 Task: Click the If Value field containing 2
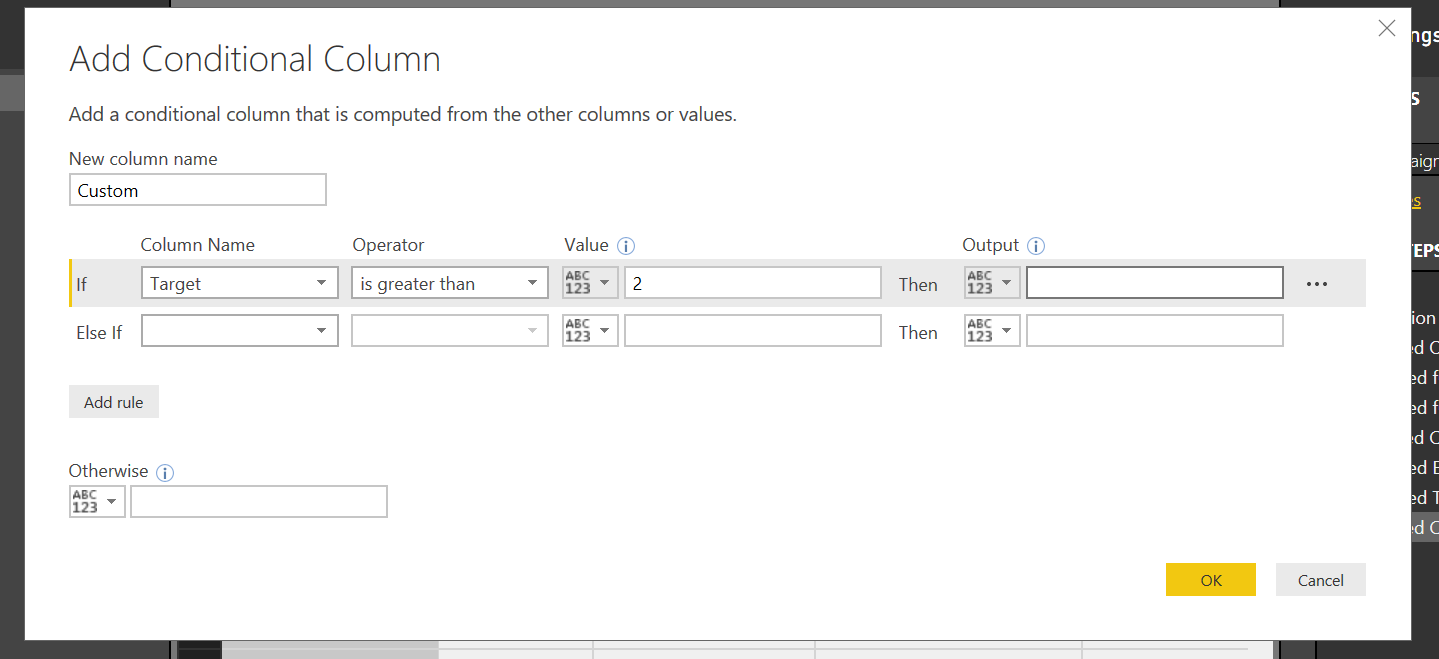753,283
